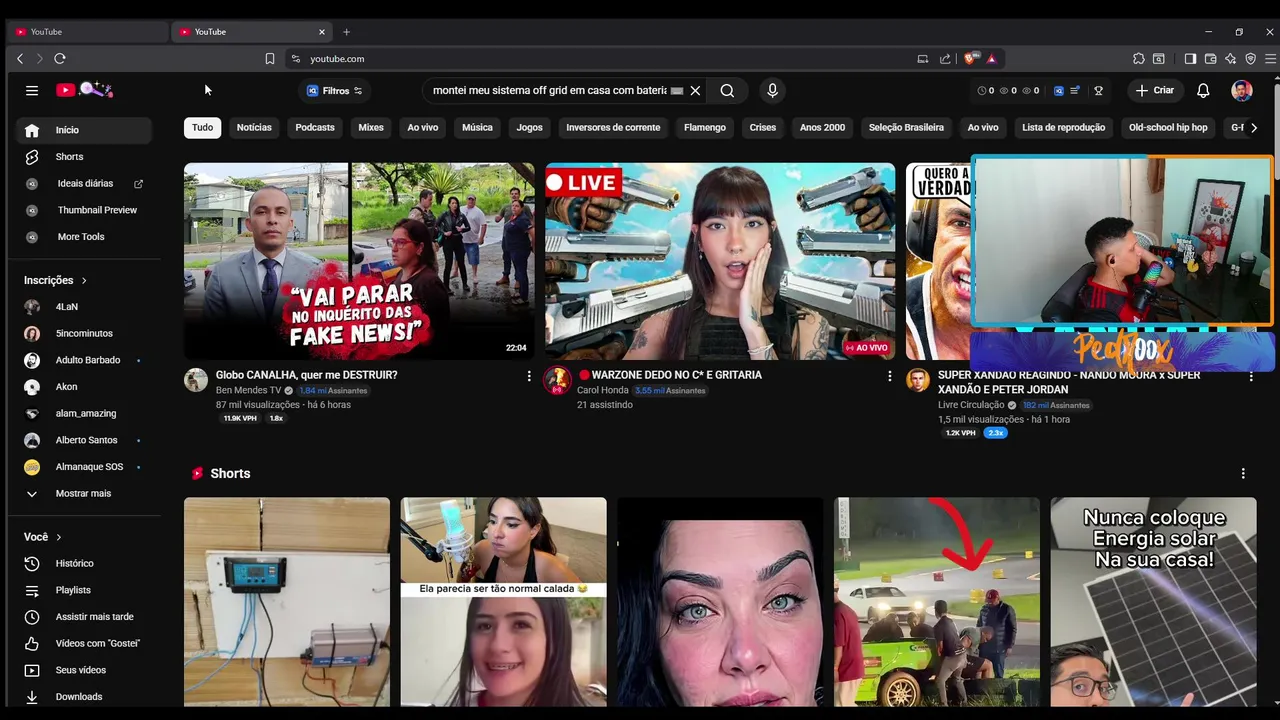Start voice search with the microphone
The height and width of the screenshot is (720, 1280).
[772, 91]
